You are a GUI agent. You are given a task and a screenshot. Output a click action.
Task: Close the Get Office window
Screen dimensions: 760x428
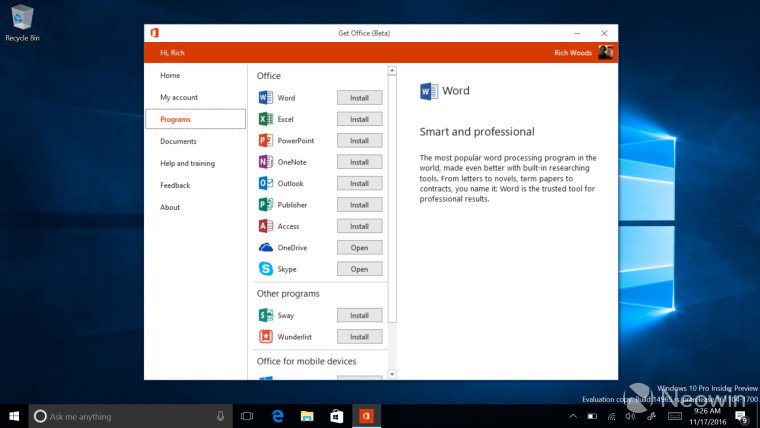point(604,33)
